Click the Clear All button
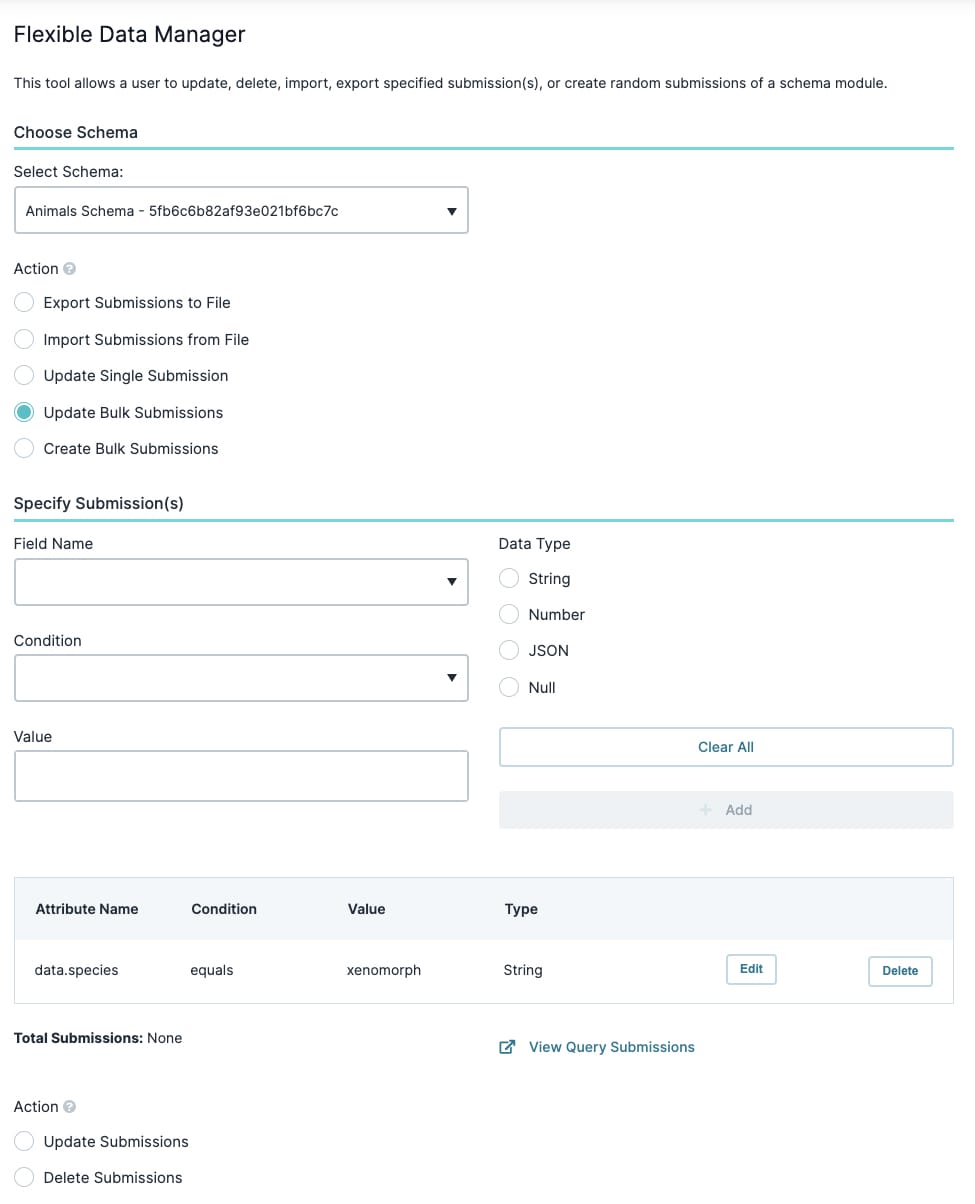 pos(726,747)
